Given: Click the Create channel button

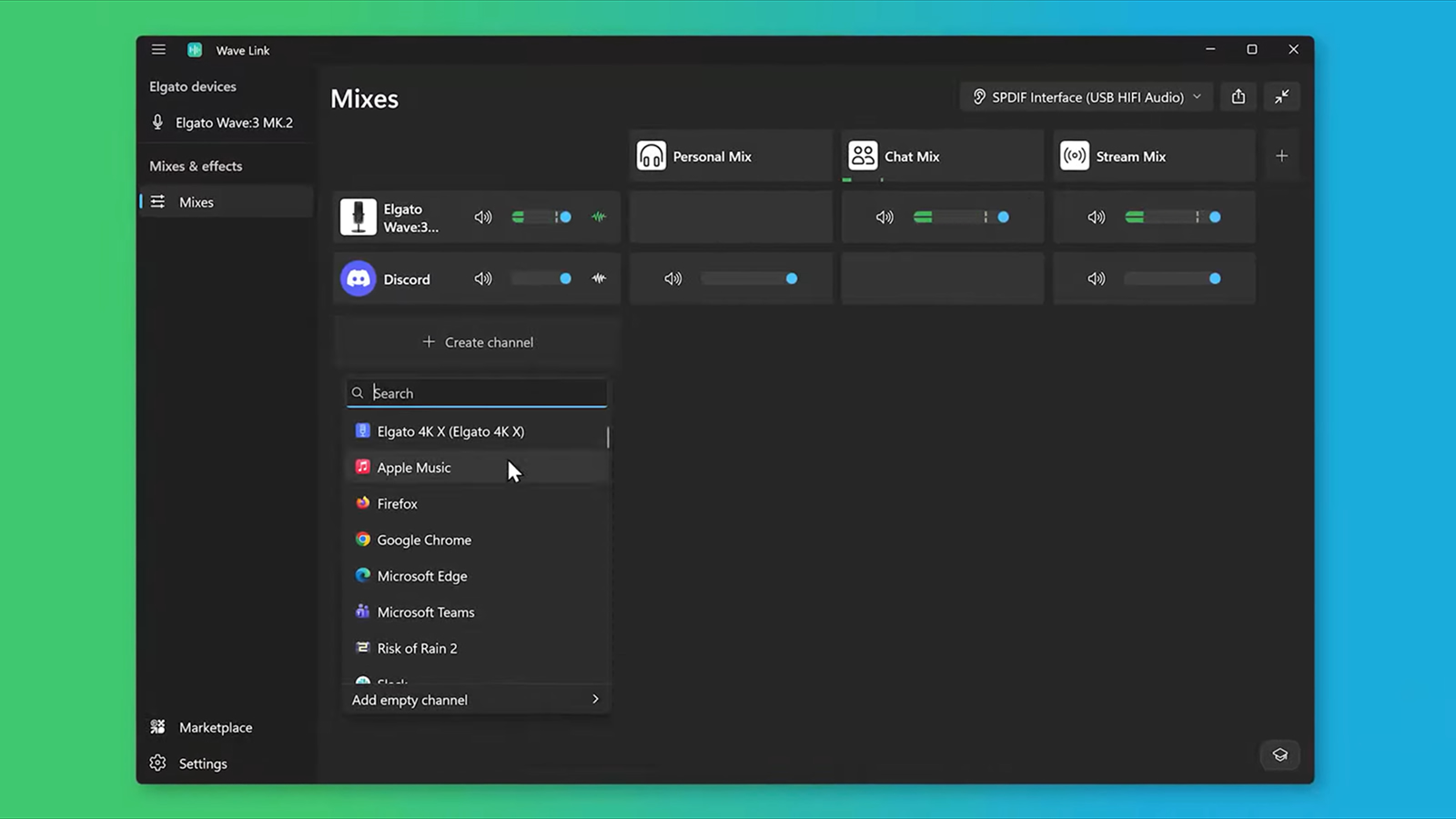Looking at the screenshot, I should (478, 342).
